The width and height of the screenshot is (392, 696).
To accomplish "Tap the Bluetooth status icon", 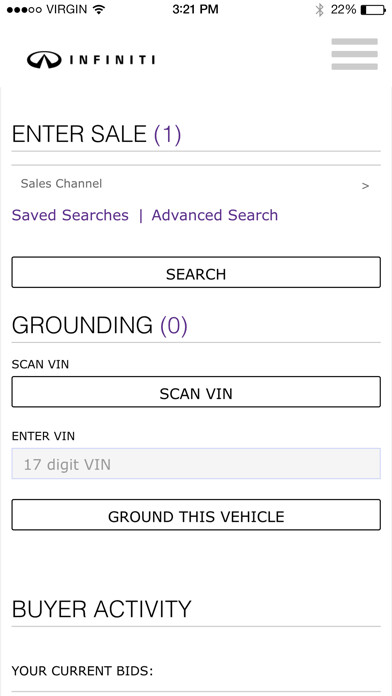I will pyautogui.click(x=319, y=10).
